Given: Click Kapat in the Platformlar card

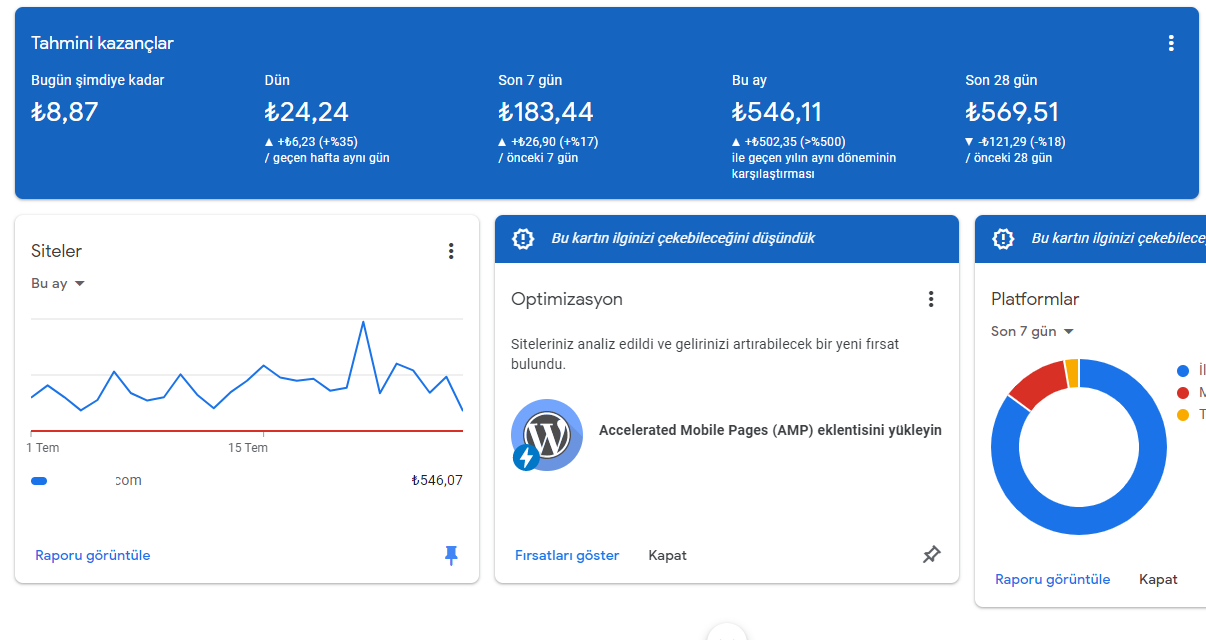Looking at the screenshot, I should pyautogui.click(x=1158, y=579).
